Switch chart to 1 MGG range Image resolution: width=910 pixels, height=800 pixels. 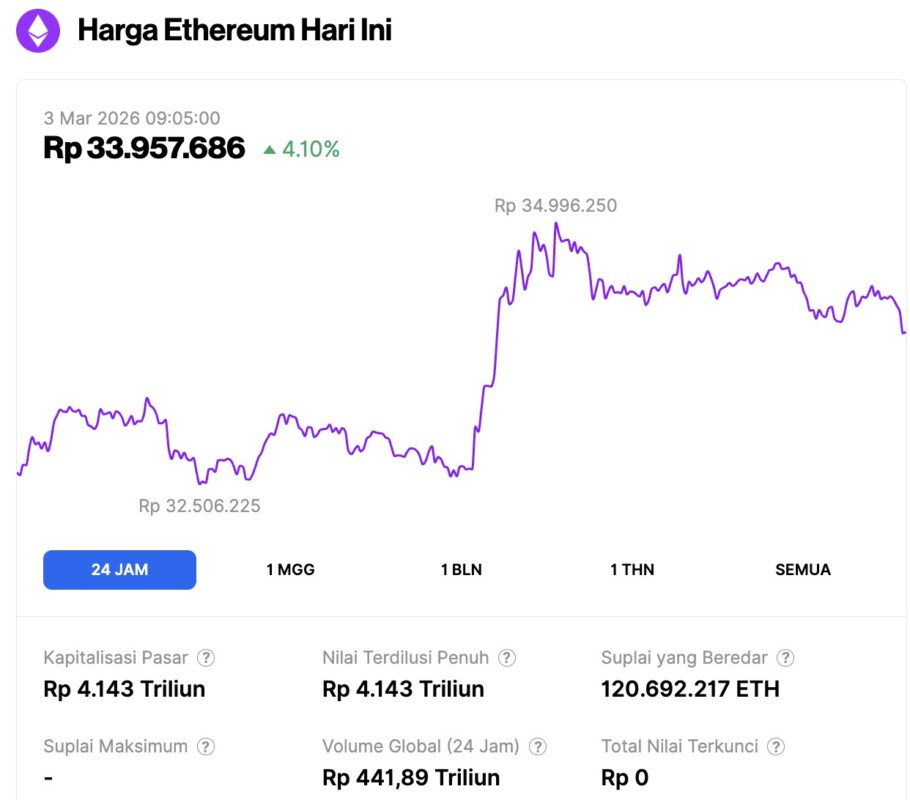coord(290,570)
